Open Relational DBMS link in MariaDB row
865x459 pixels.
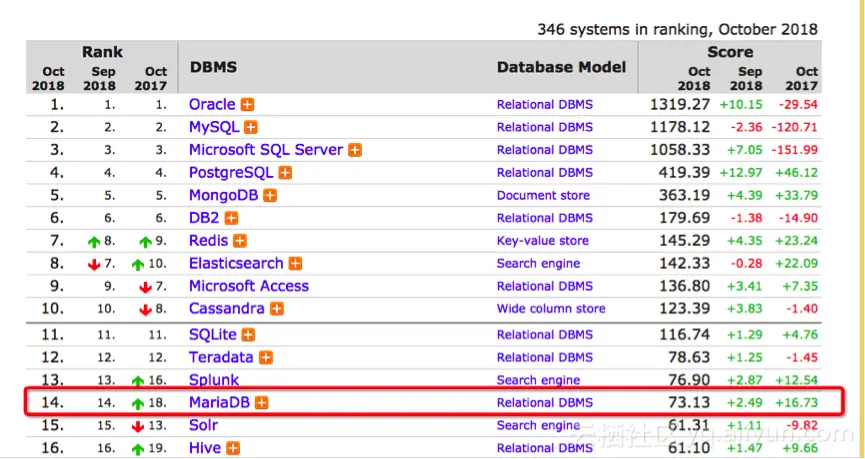point(544,403)
